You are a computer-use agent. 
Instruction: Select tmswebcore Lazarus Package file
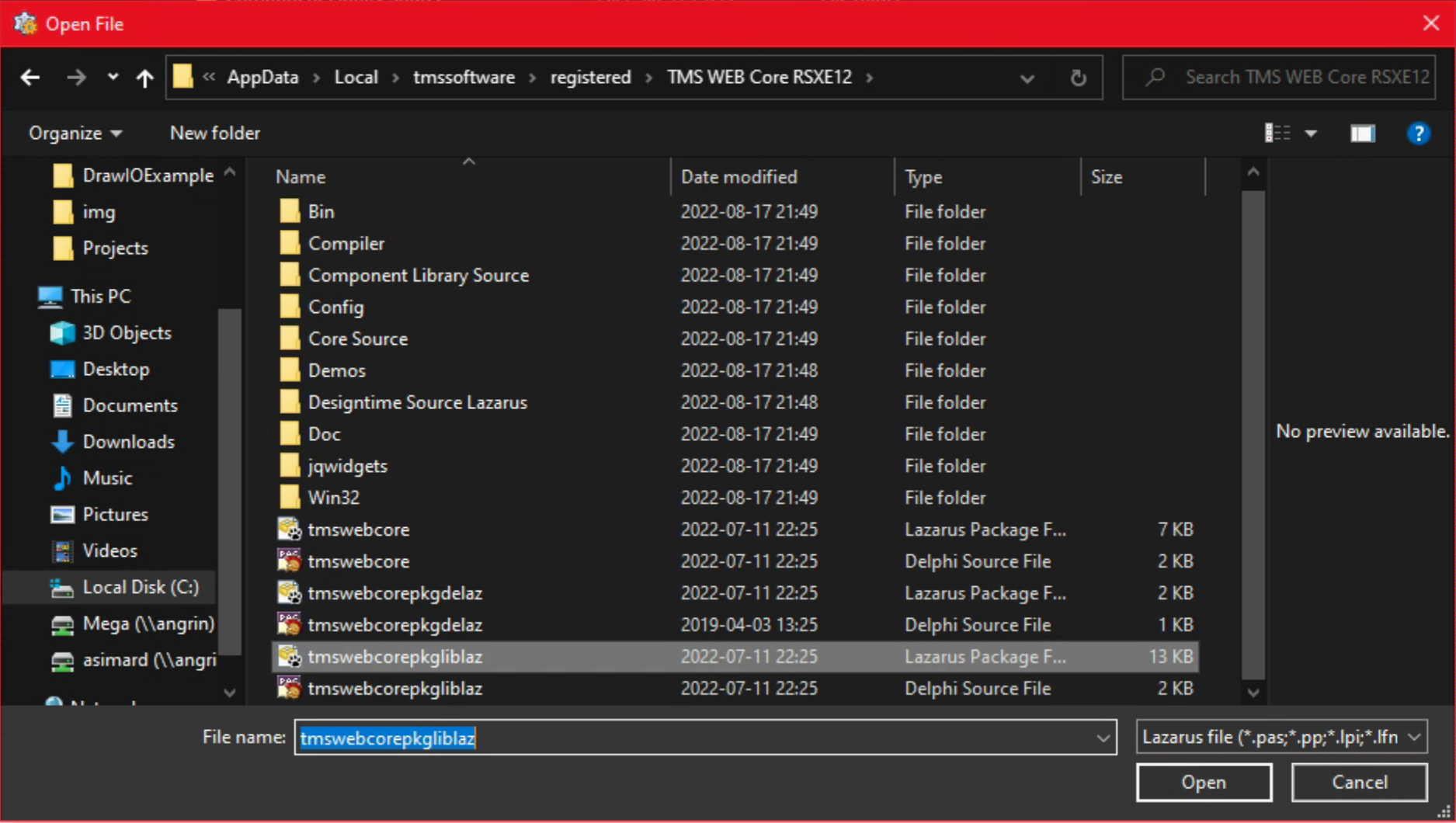pos(735,530)
